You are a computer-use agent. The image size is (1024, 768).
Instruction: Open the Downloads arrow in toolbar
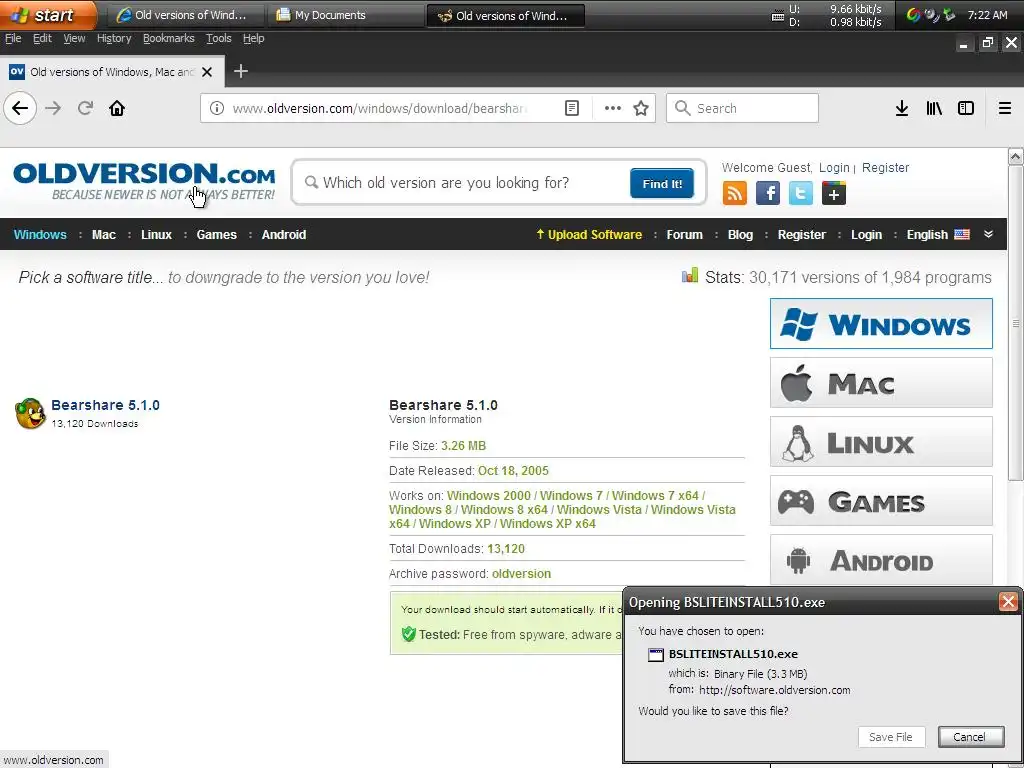[x=901, y=108]
